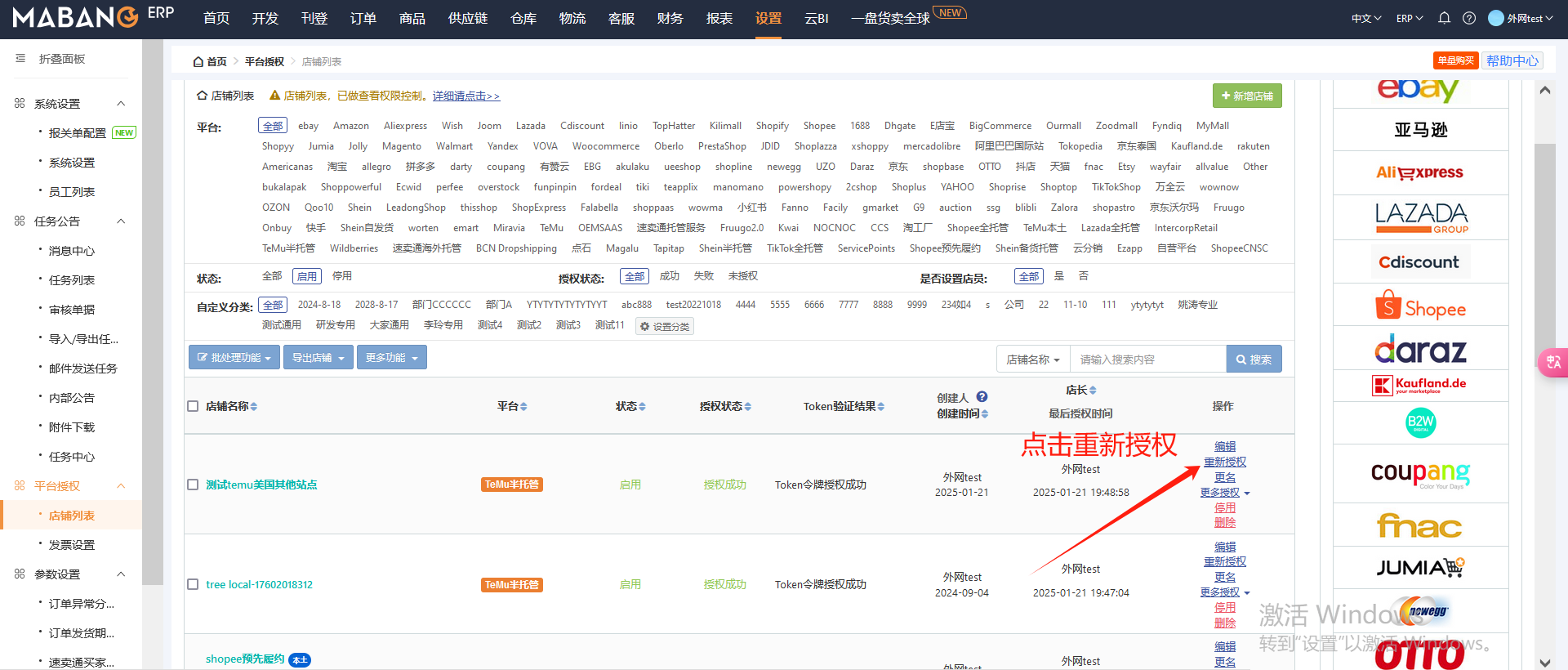1568x670 pixels.
Task: Click the 搜索 search button
Action: point(1254,360)
